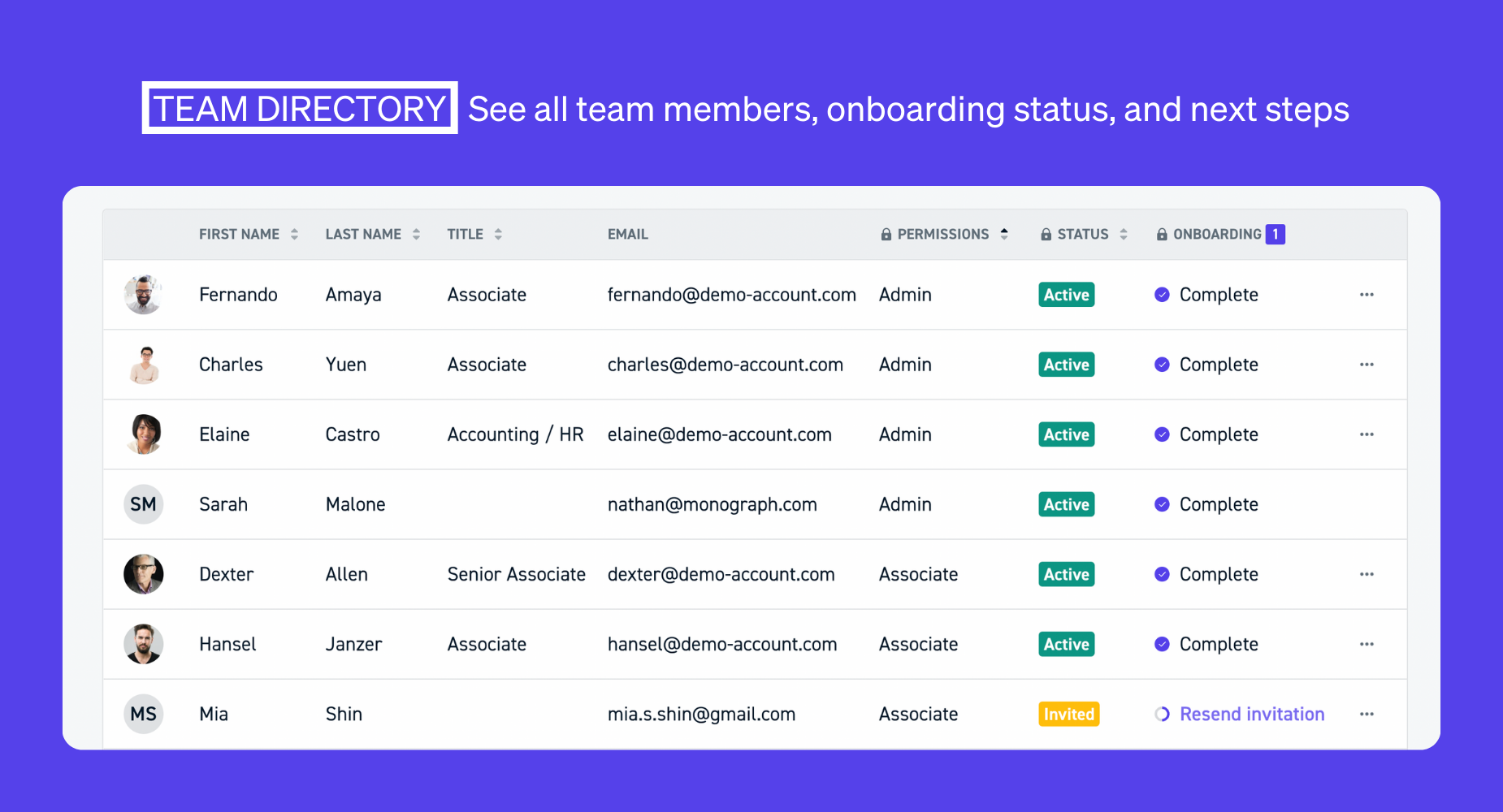The image size is (1503, 812).
Task: Click Resend invitation for Mia Shin
Action: 1251,714
